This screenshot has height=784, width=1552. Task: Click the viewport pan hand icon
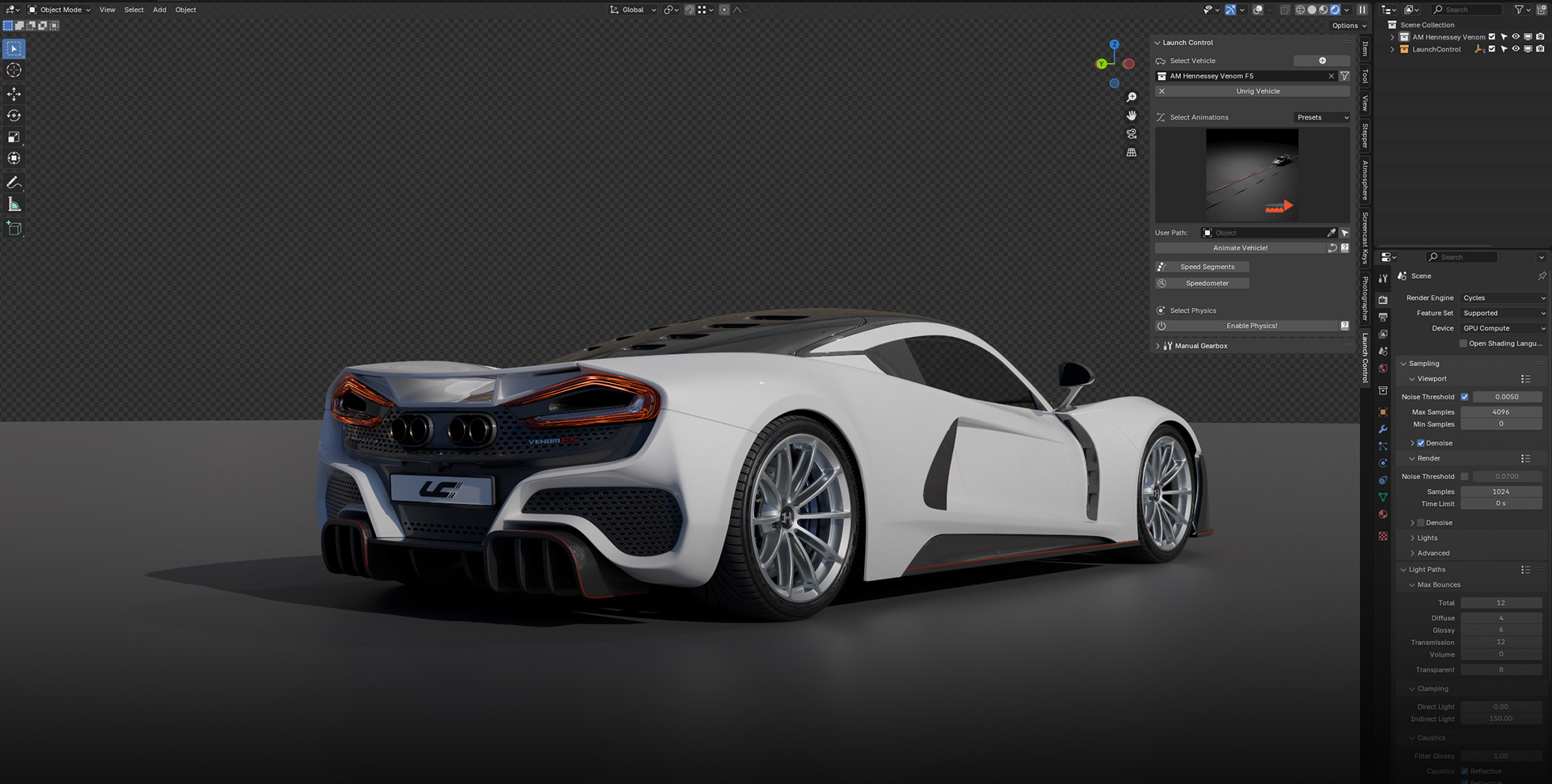(x=1132, y=116)
